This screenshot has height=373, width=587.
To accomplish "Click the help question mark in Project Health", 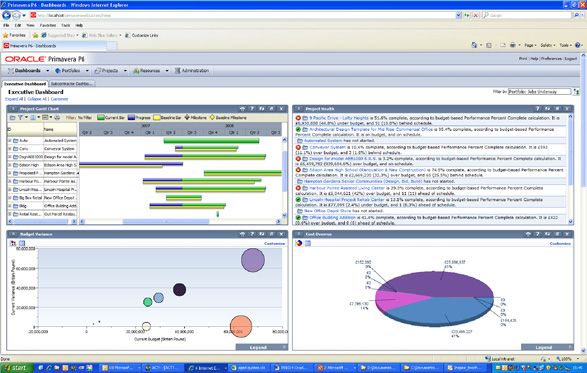I will [x=538, y=109].
